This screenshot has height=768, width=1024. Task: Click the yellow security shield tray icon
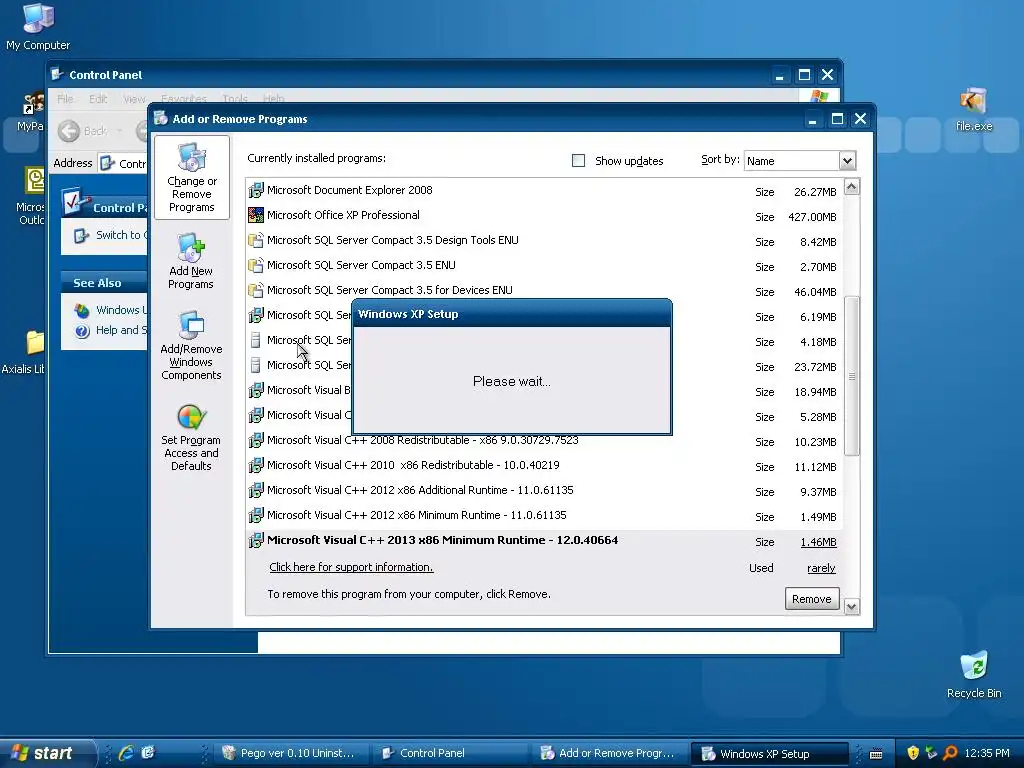(913, 753)
